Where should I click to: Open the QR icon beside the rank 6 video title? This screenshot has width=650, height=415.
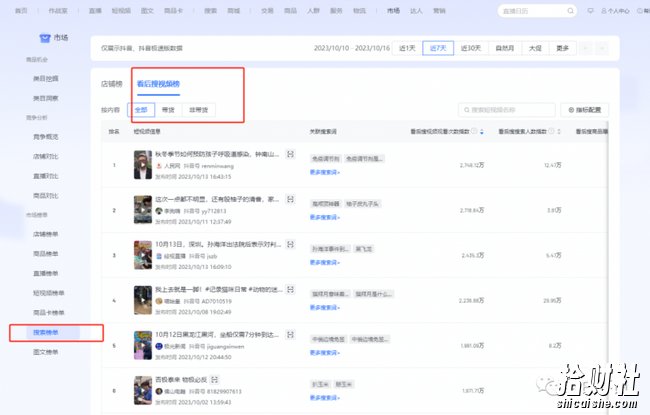tap(214, 379)
